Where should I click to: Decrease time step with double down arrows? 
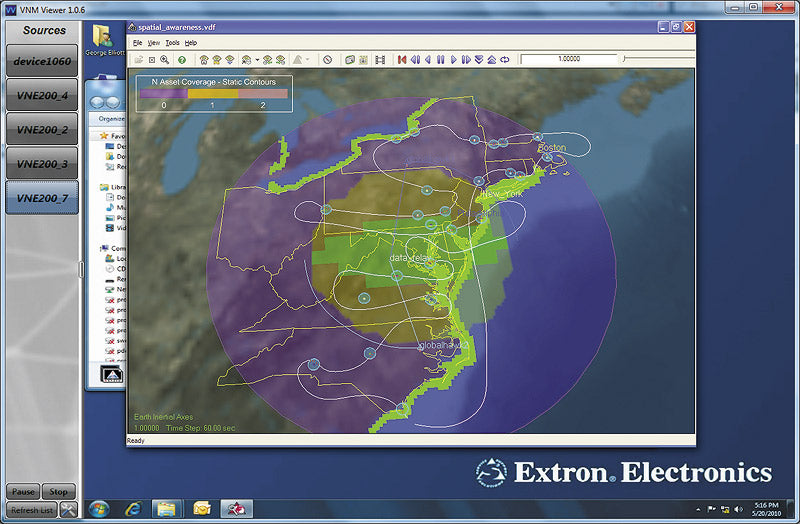(x=479, y=60)
